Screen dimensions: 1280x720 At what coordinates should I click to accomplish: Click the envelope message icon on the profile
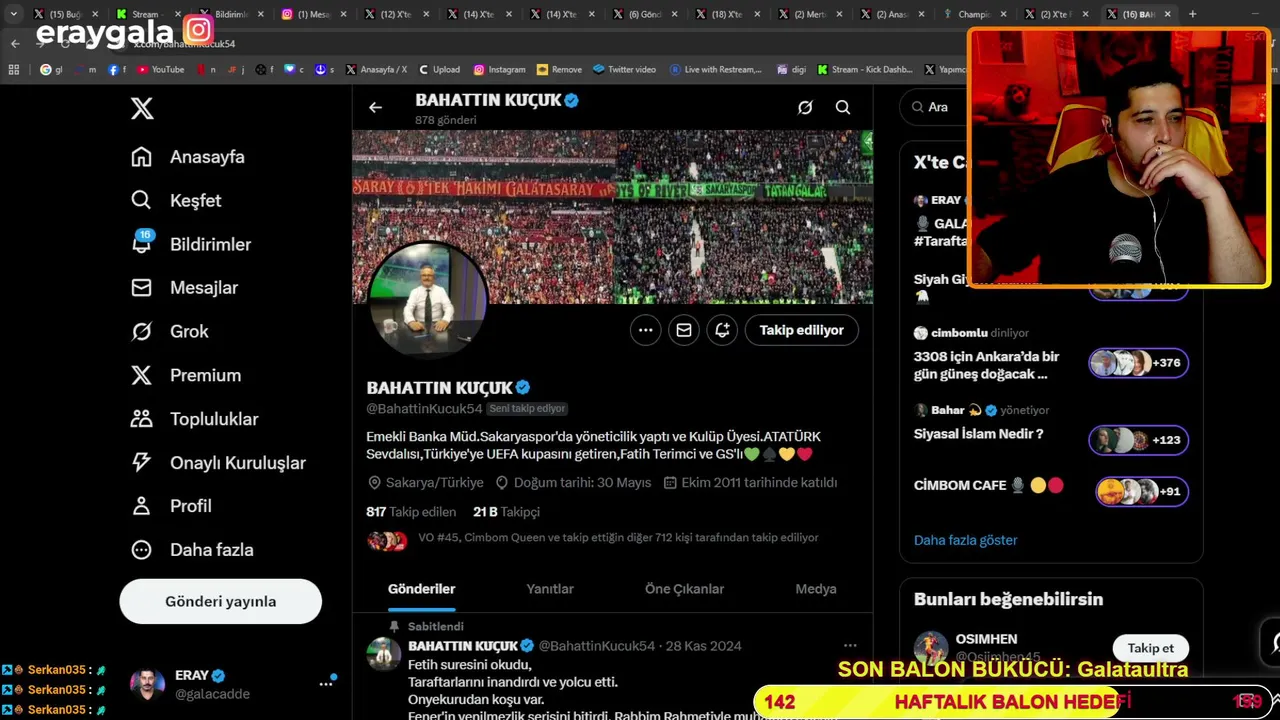click(x=684, y=330)
